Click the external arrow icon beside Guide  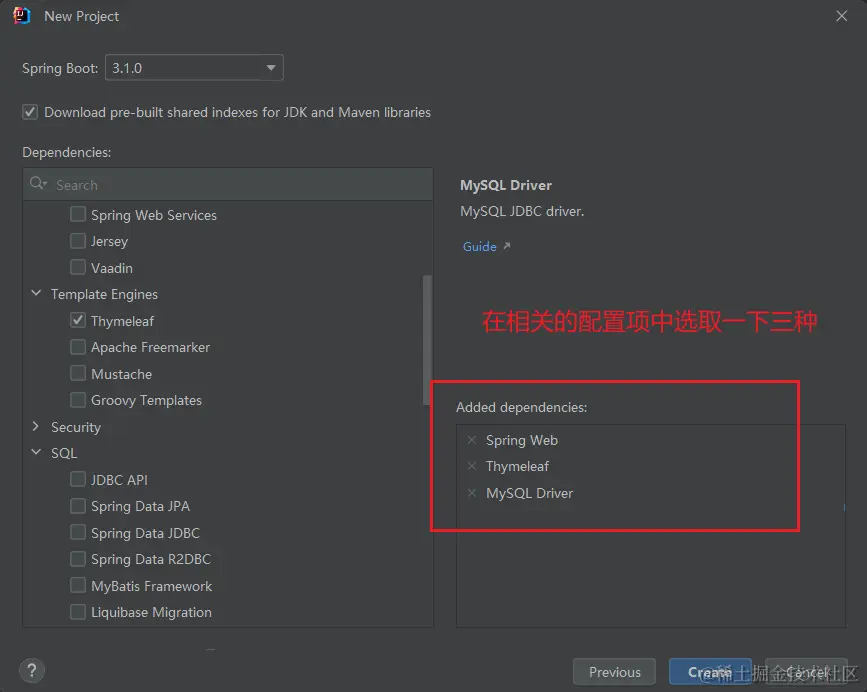(x=507, y=246)
